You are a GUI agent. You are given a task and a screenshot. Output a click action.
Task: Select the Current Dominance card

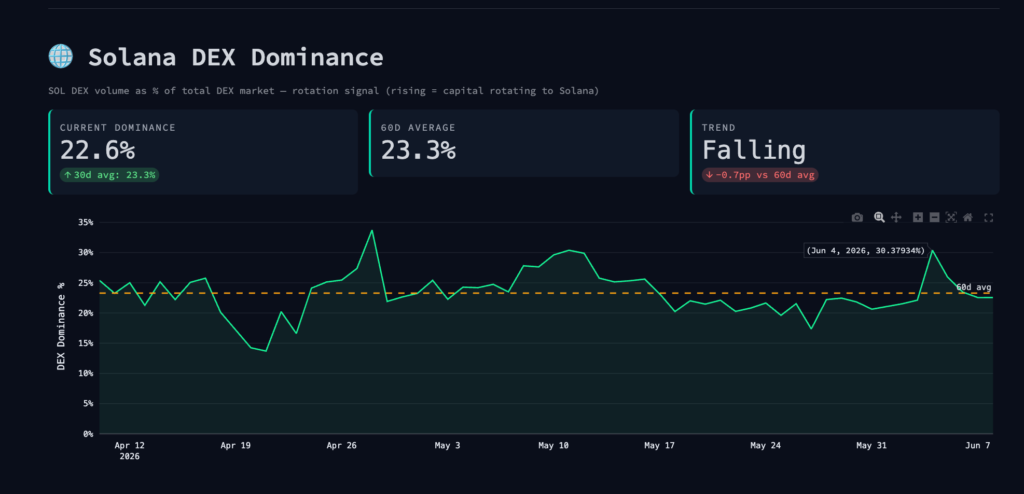[x=203, y=152]
